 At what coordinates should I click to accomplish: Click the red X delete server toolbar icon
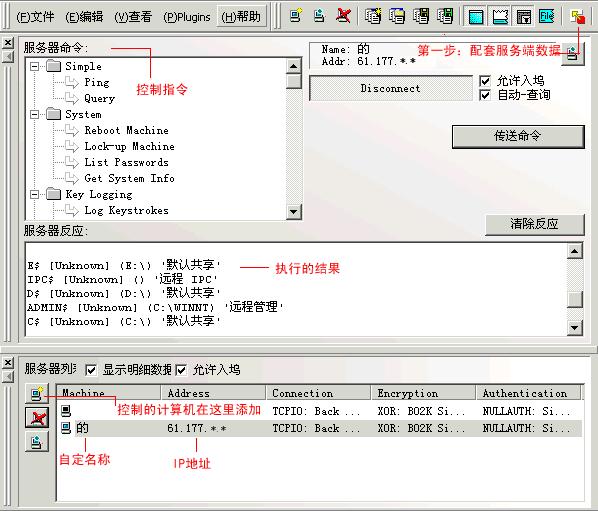(344, 16)
